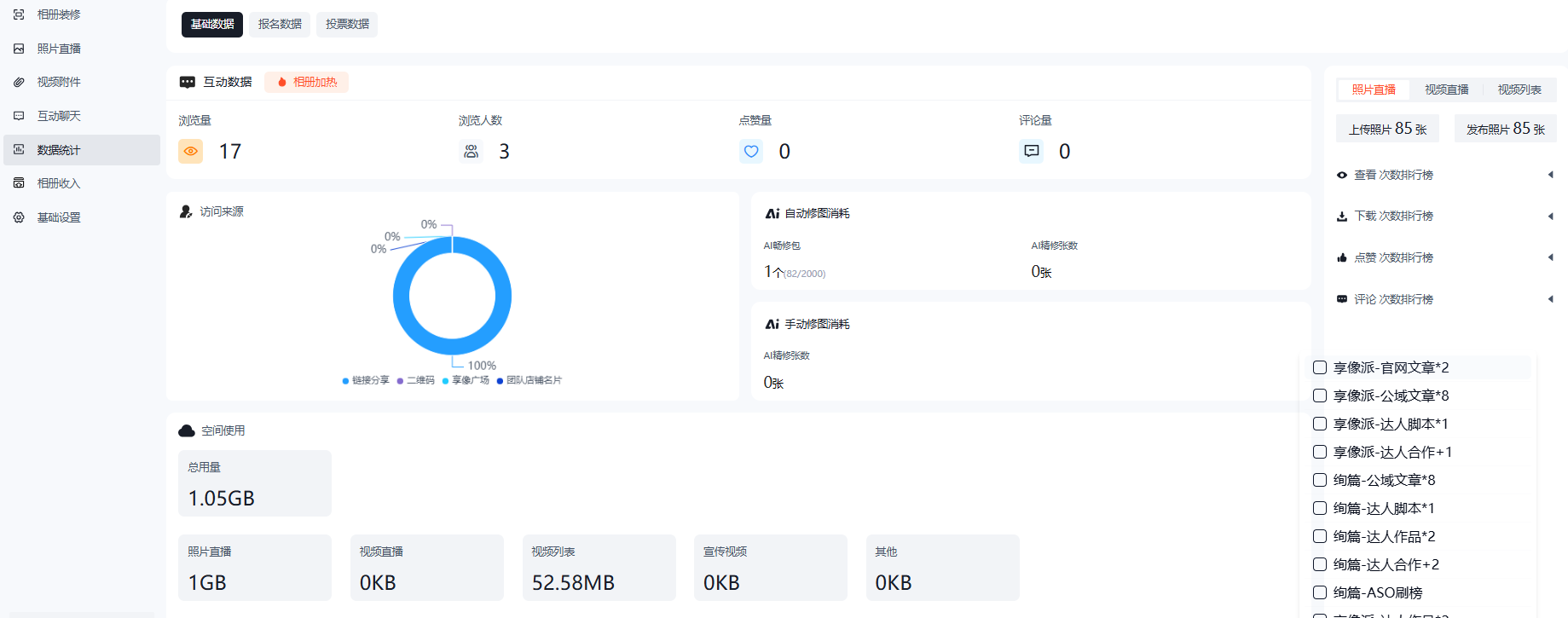1568x618 pixels.
Task: Switch to the 报名数据 tab
Action: [280, 24]
